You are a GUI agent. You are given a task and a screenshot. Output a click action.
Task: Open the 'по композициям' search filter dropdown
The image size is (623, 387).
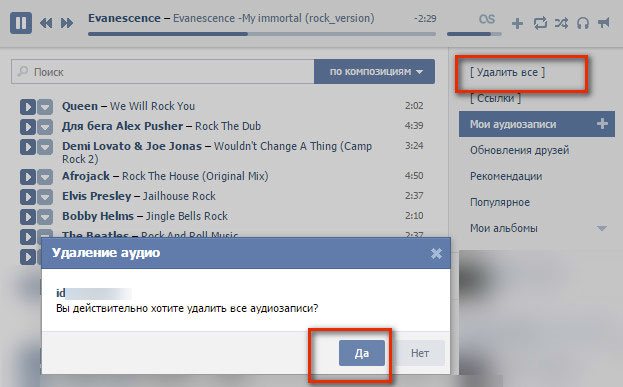[374, 72]
